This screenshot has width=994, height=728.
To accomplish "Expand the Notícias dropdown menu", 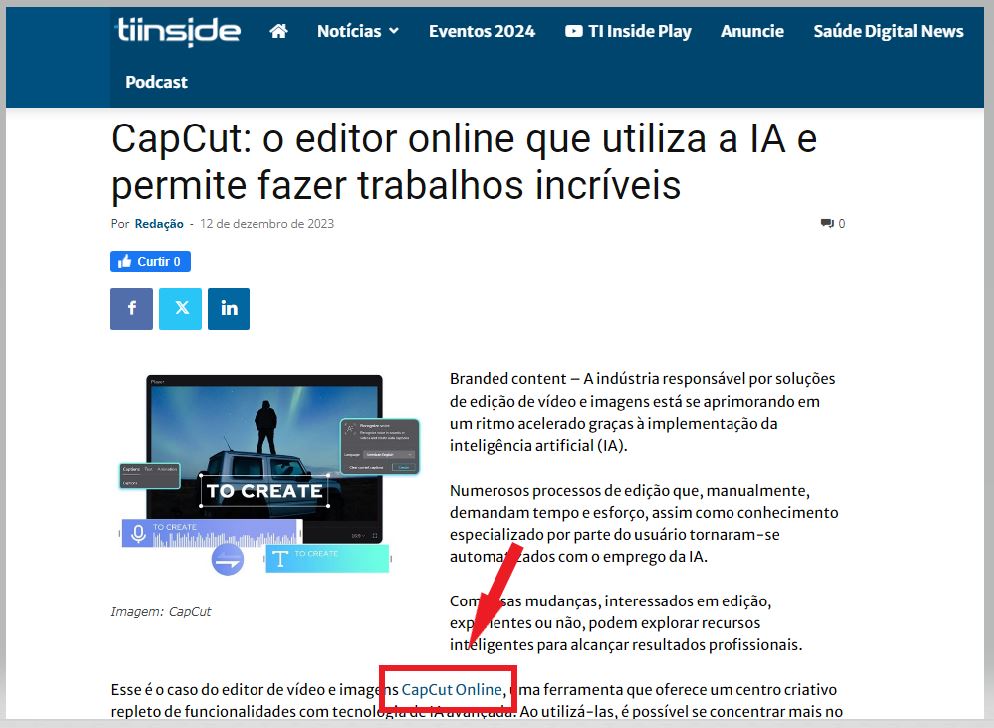I will (358, 31).
